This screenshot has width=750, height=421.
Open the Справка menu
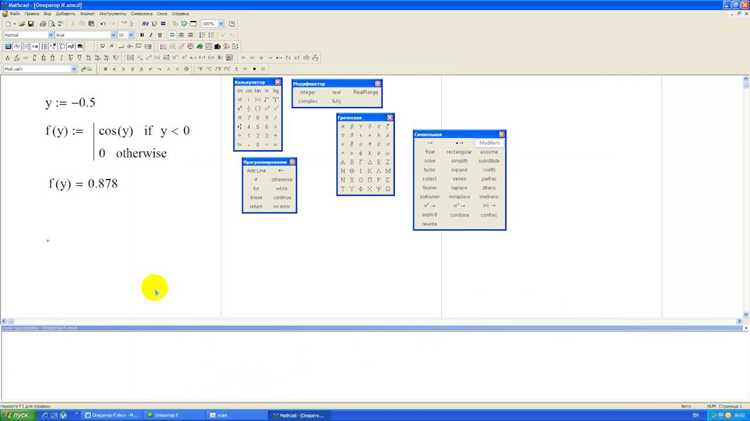point(180,14)
